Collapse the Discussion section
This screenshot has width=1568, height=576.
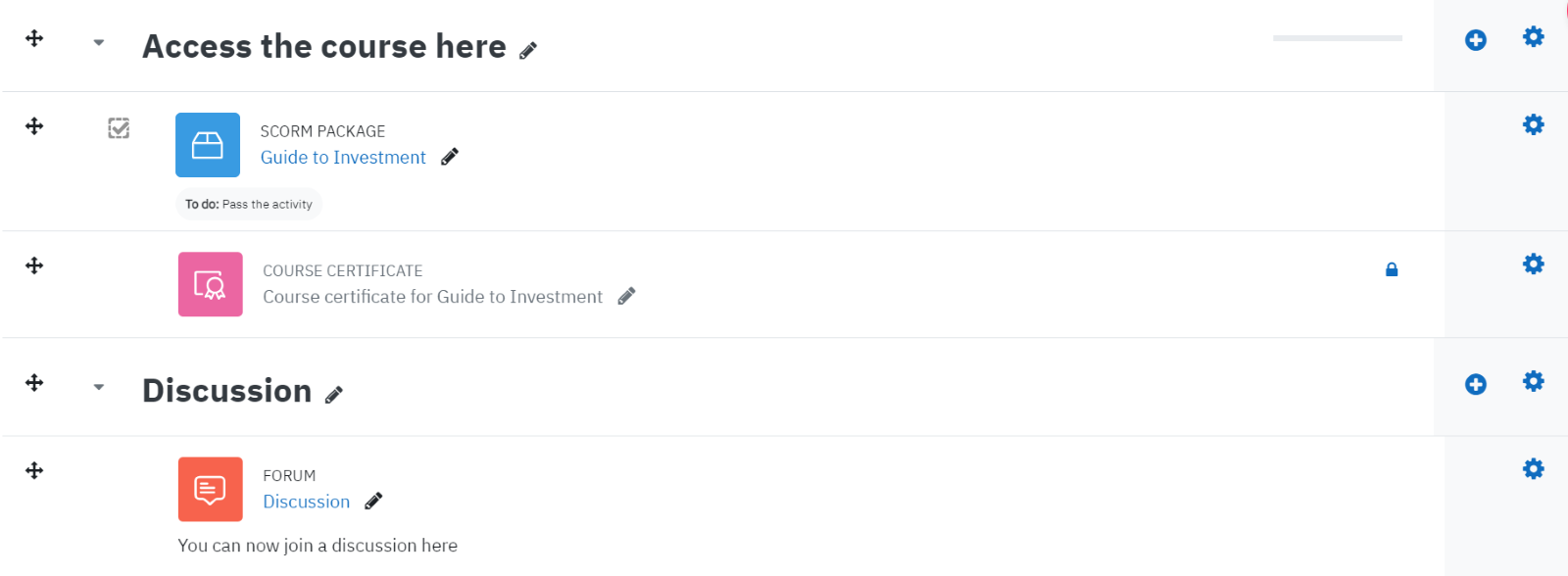pos(99,387)
